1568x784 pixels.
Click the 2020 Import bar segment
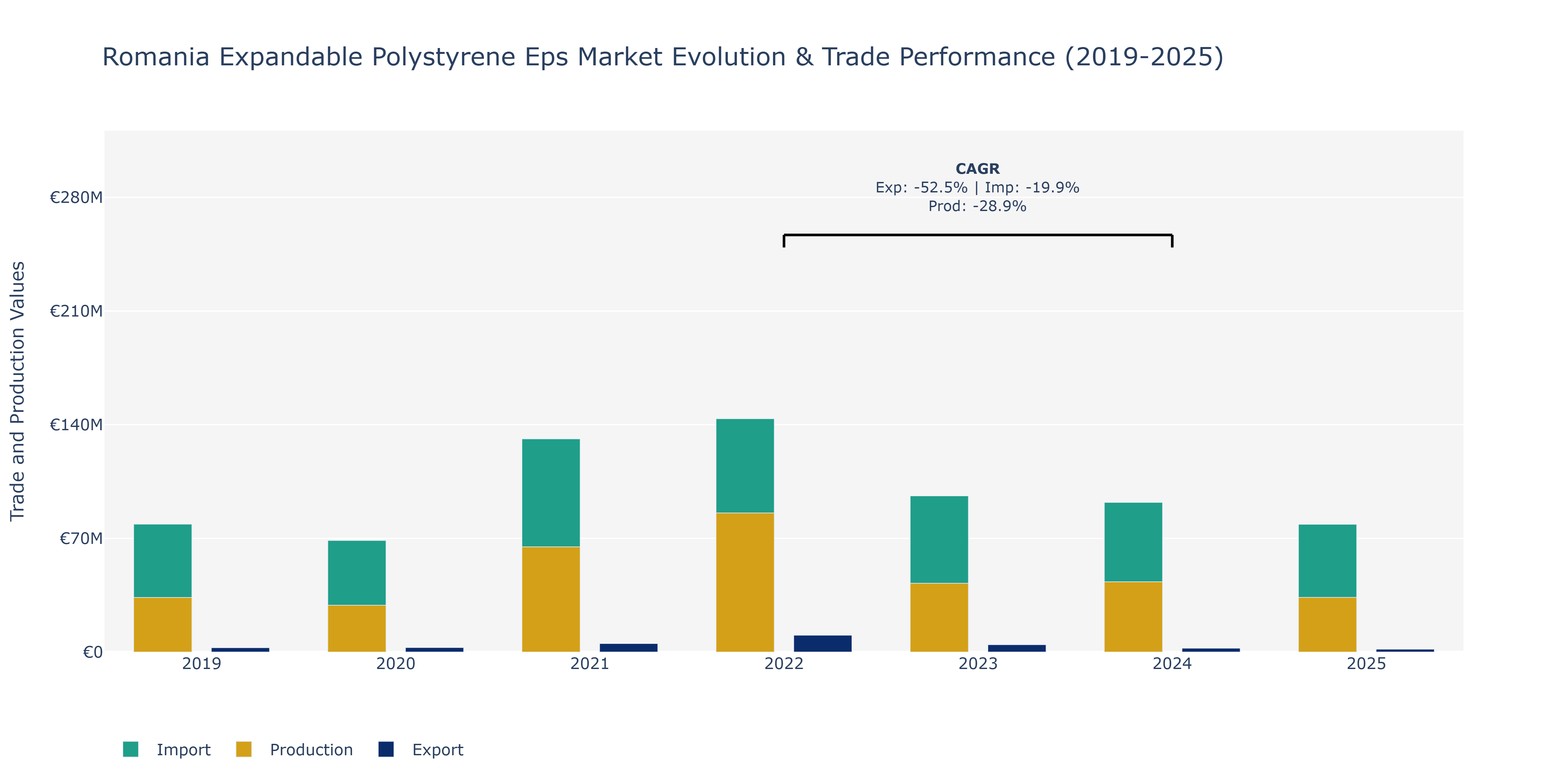pyautogui.click(x=357, y=573)
